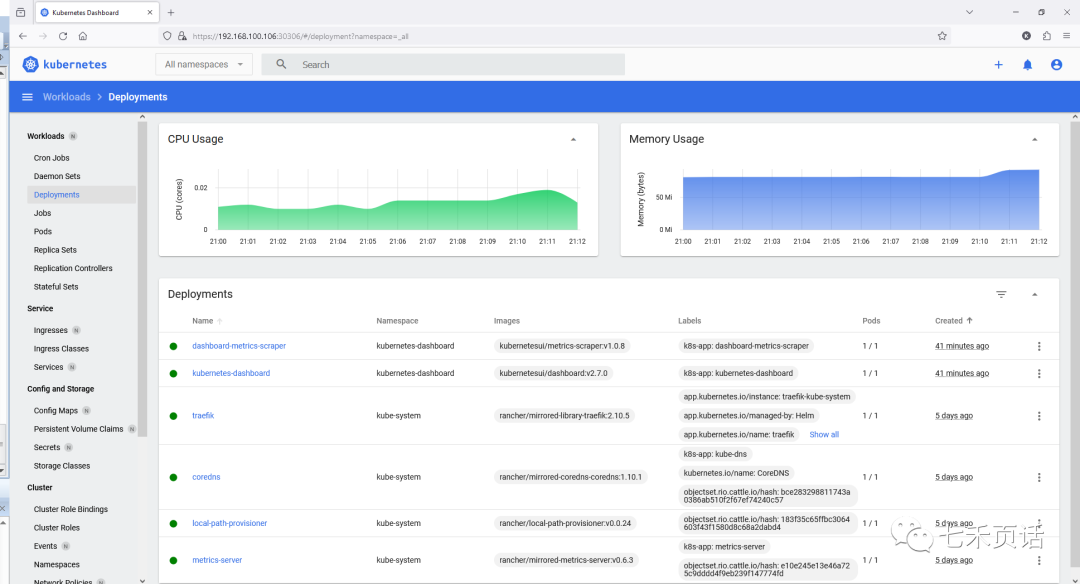Open the hamburger navigation menu

[x=28, y=97]
